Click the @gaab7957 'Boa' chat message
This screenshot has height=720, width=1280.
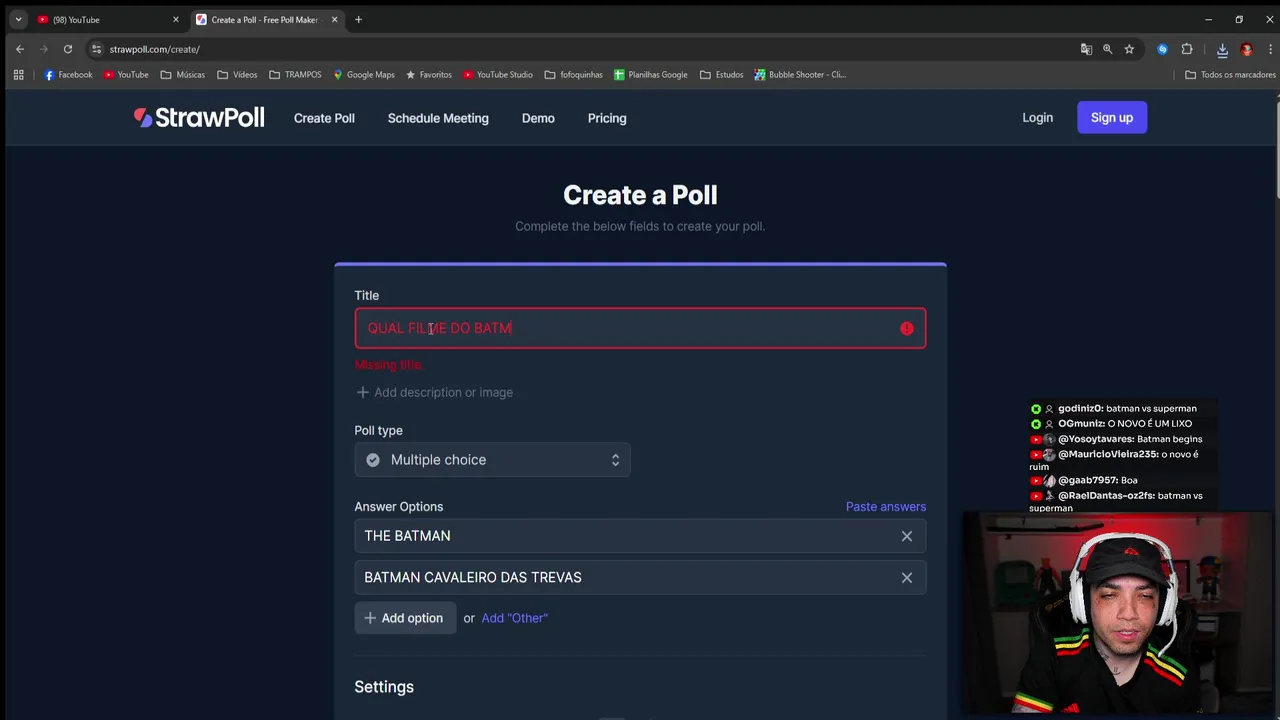coord(1084,480)
